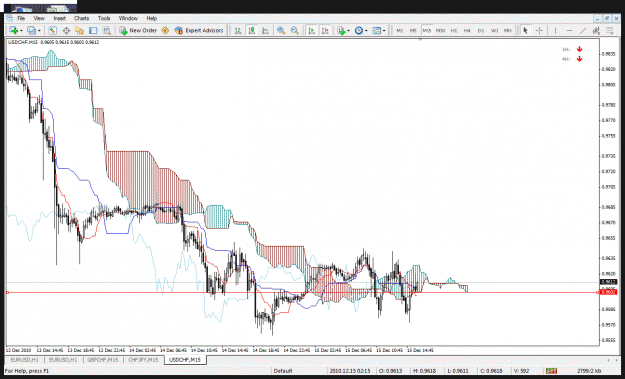Pick the Fibonacci Retracement tool
The image size is (625, 379).
coord(610,30)
